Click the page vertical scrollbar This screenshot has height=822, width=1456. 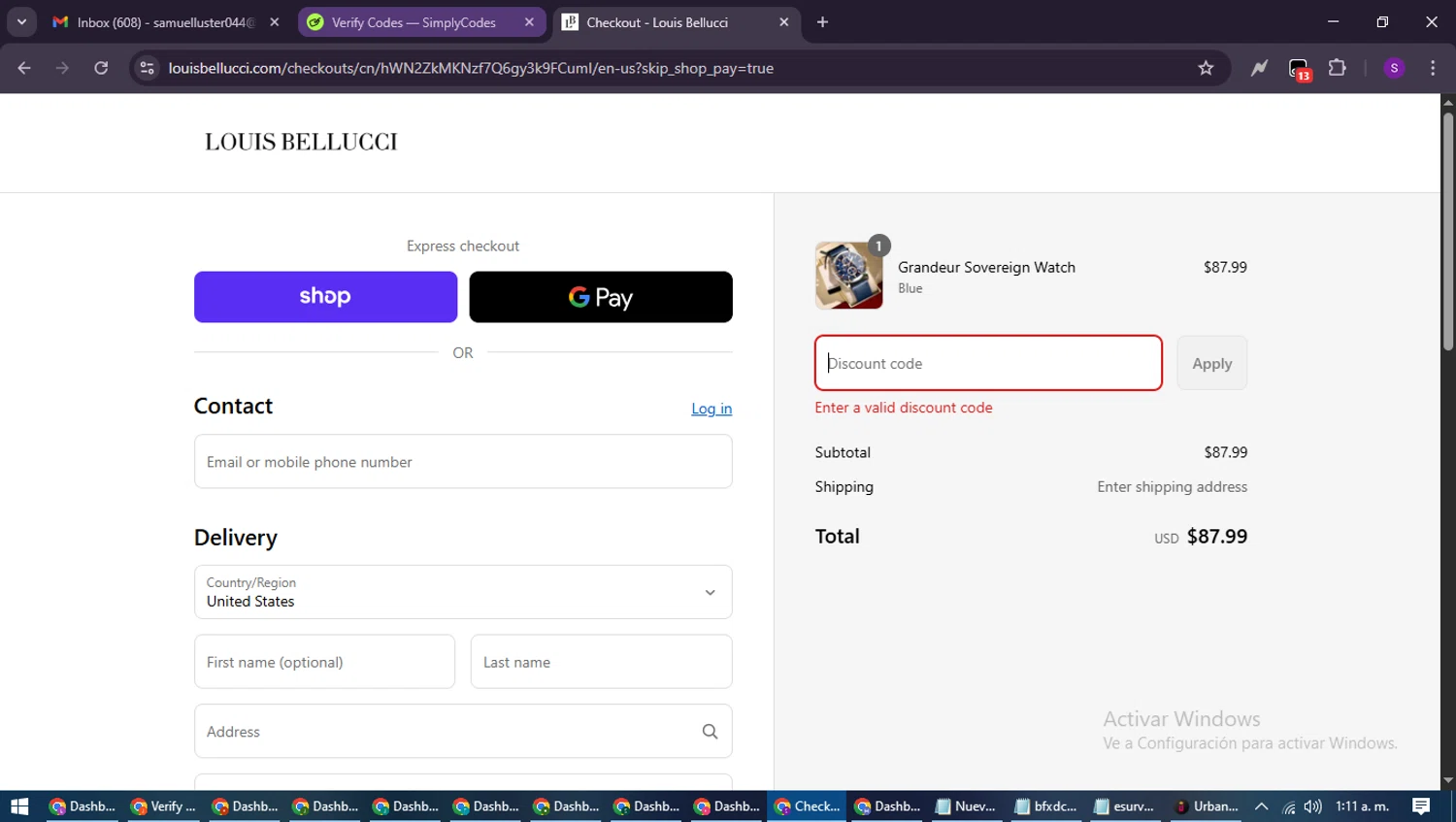(1447, 231)
